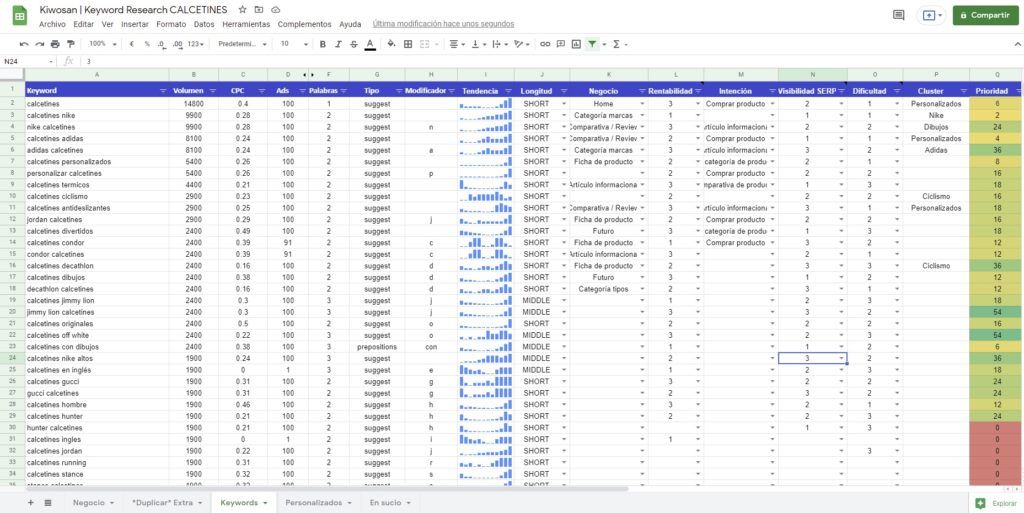Screen dimensions: 1024x513
Task: Apply currency euro format
Action: point(131,44)
